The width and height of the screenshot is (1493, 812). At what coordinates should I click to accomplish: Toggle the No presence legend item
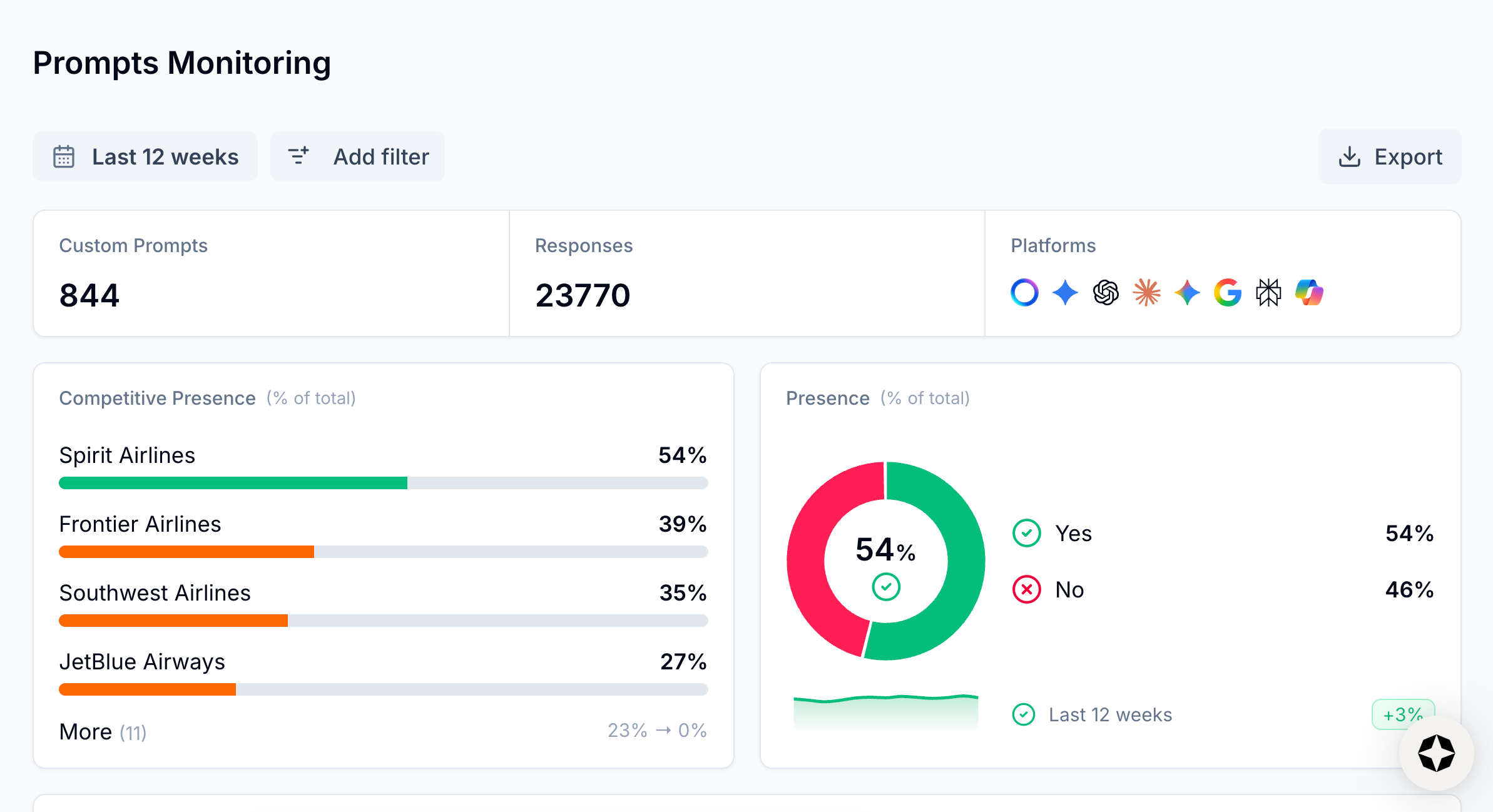click(x=1069, y=590)
